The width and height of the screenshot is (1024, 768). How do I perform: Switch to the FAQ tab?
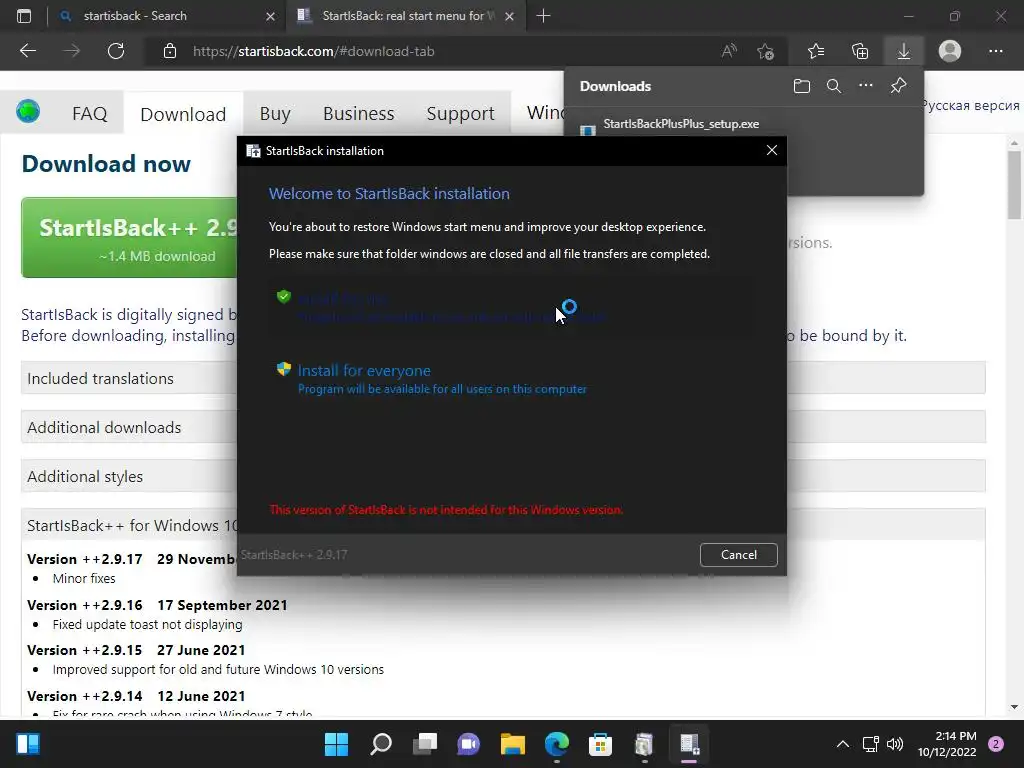(x=89, y=114)
